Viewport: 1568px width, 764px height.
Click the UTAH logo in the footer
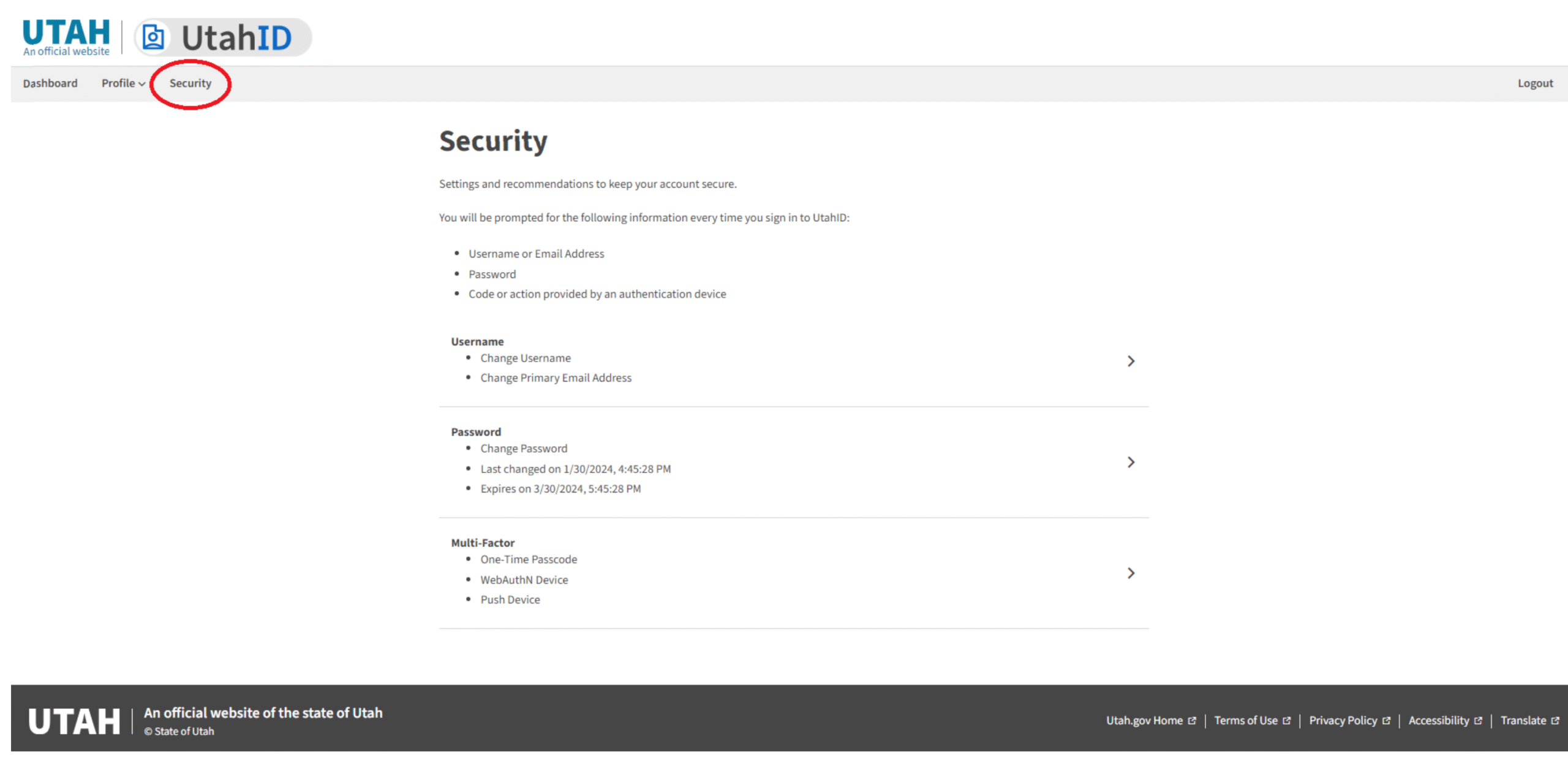point(75,721)
